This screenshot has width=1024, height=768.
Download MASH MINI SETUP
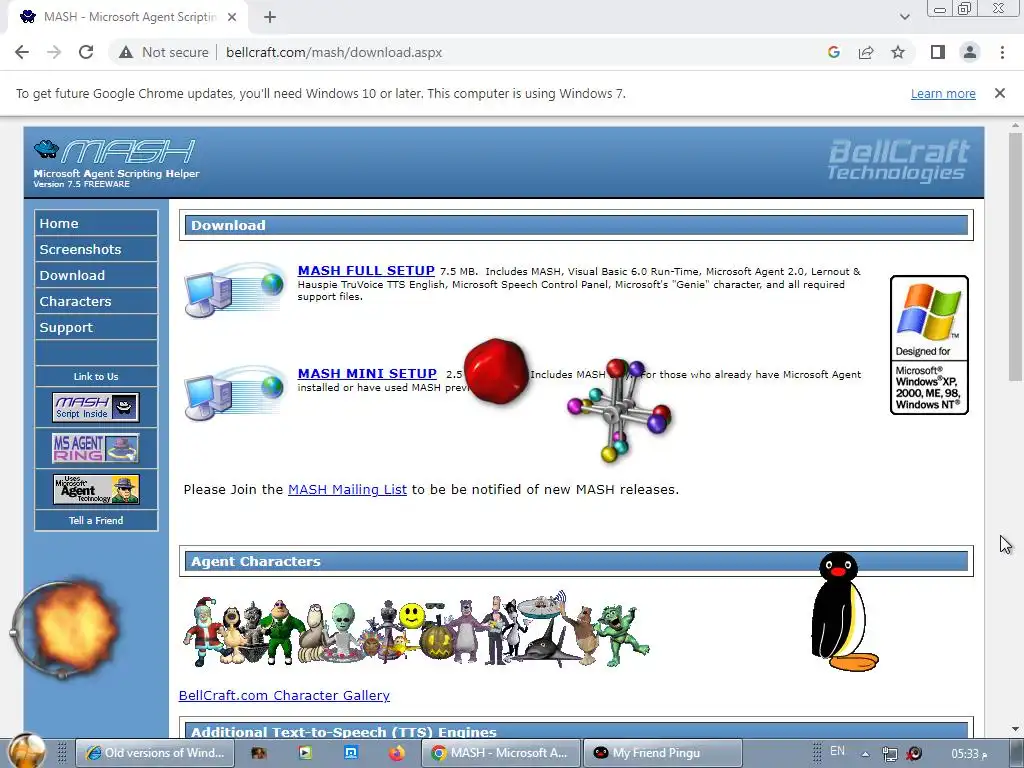(367, 374)
